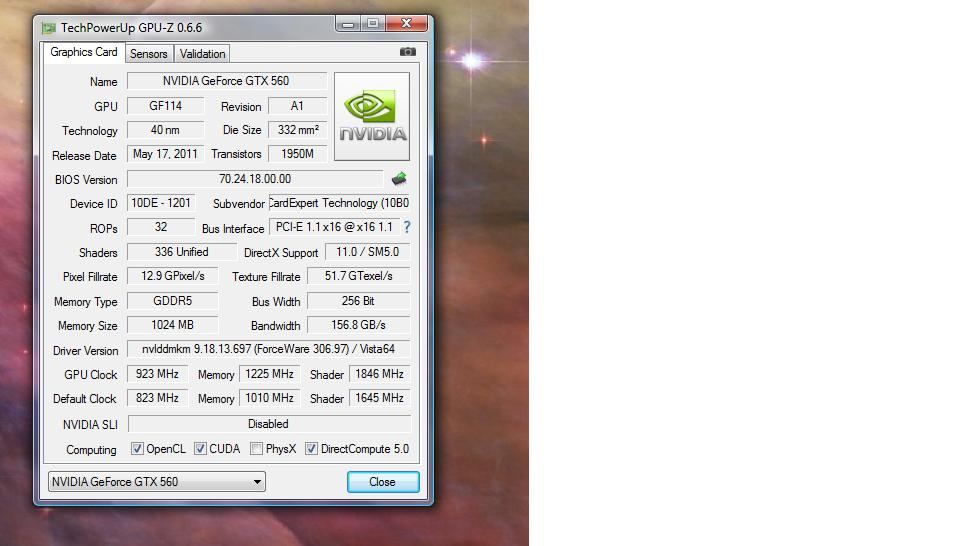Click the NVIDIA logo image
This screenshot has height=546, width=960.
pos(372,116)
